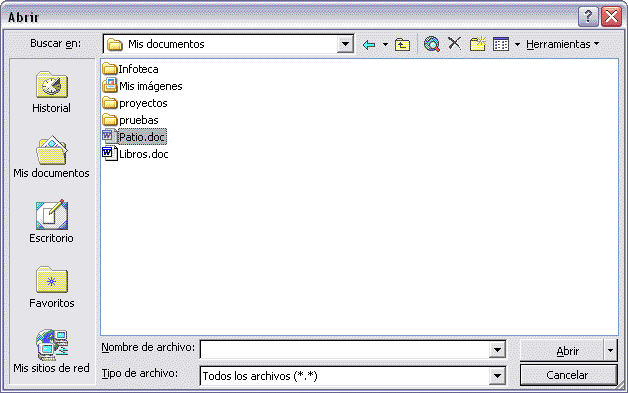628x393 pixels.
Task: Open Mis sitios de red shortcut
Action: click(x=51, y=351)
